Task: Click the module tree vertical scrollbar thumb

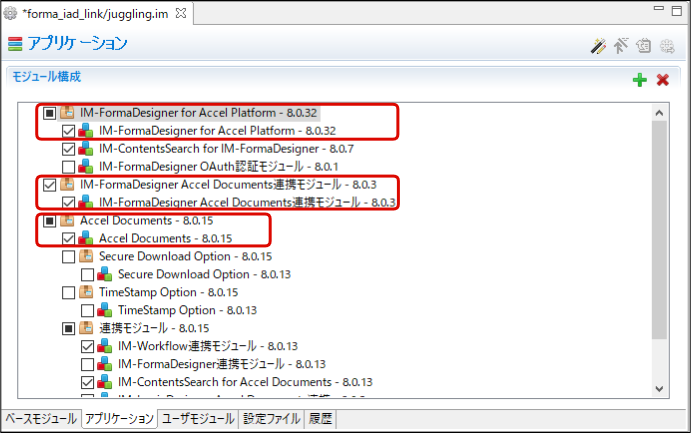Action: pos(659,229)
